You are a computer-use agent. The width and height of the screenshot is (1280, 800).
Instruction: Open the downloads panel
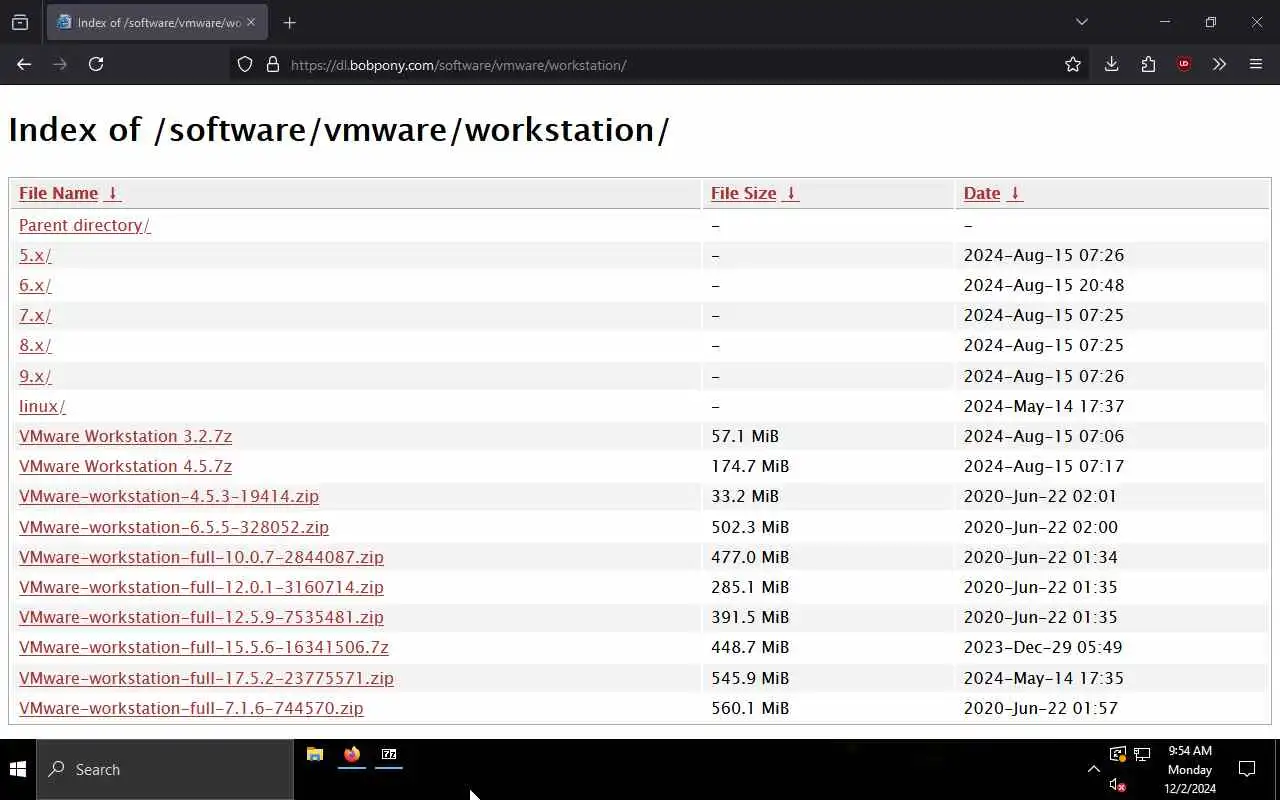(1111, 64)
